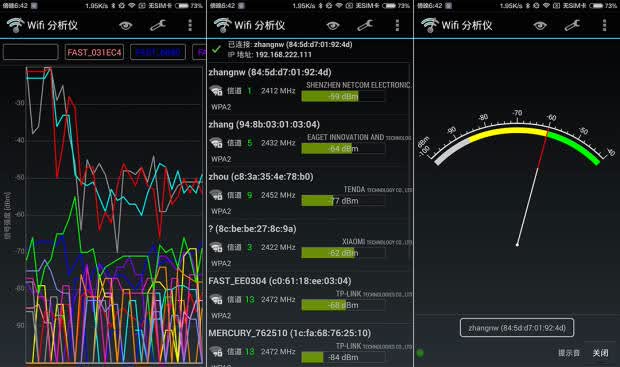
Task: Tap wifi icon of Xiaomi hidden network
Action: pos(216,247)
